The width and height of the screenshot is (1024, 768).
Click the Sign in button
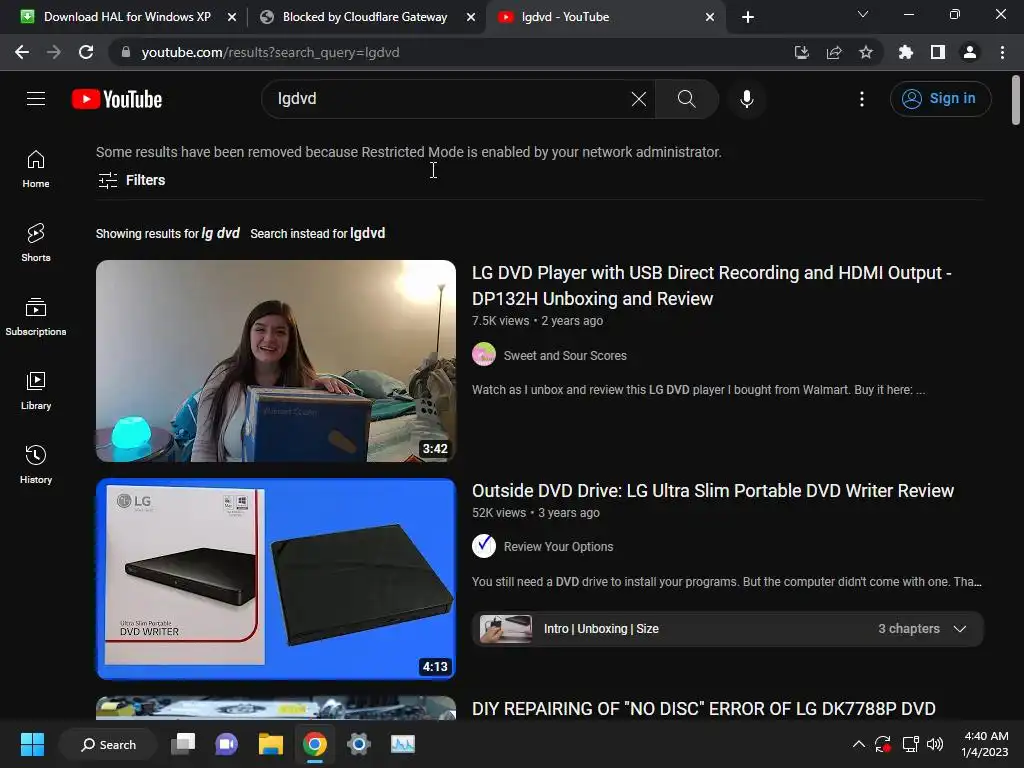(940, 99)
